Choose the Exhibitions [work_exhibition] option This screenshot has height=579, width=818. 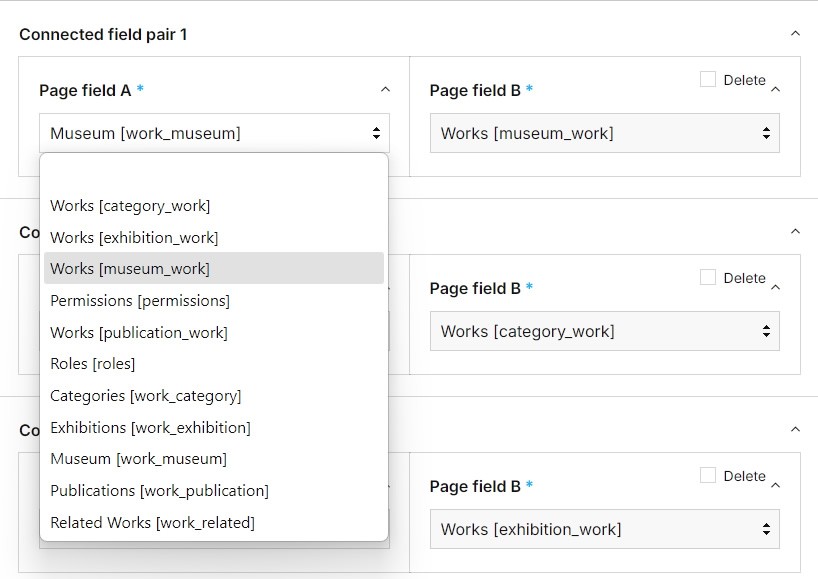(x=150, y=427)
